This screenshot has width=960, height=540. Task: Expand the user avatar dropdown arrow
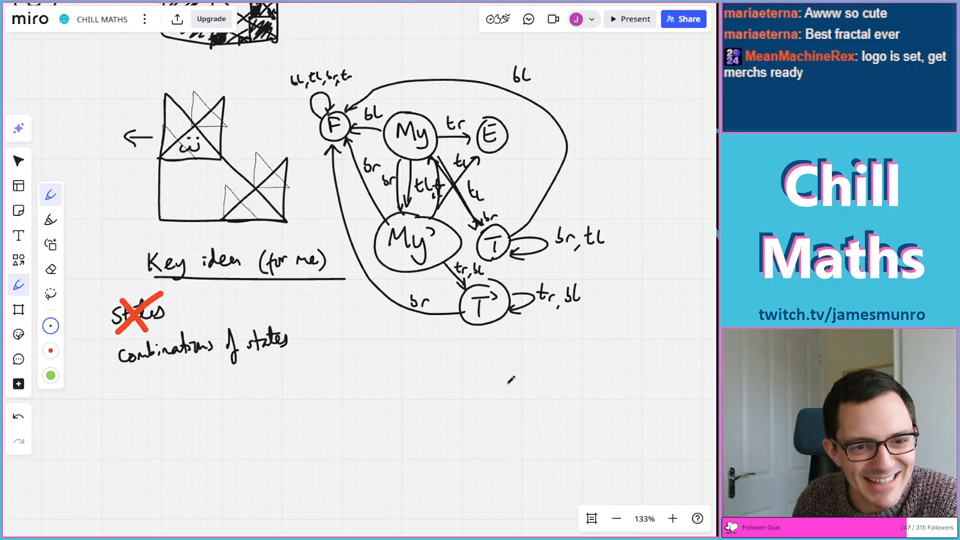coord(591,19)
